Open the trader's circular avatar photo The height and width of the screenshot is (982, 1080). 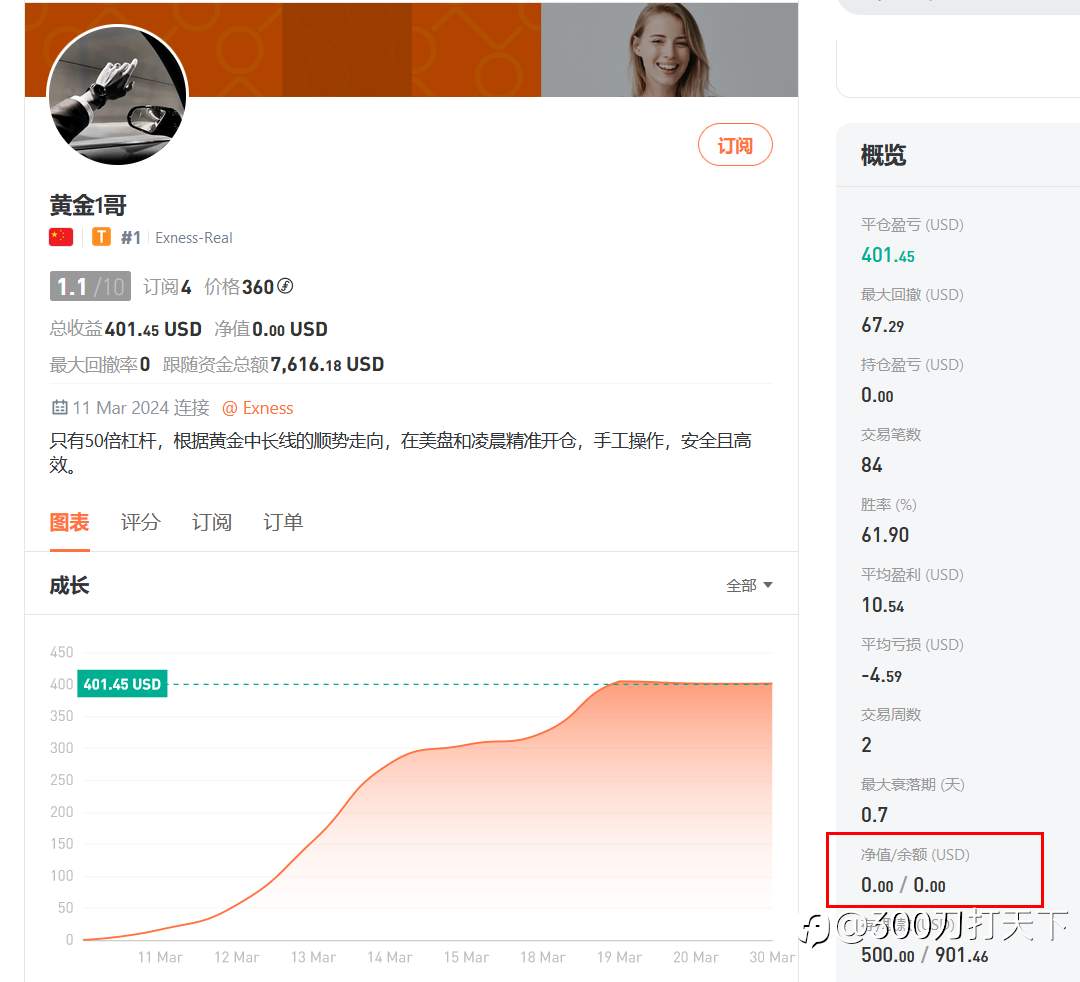tap(117, 95)
